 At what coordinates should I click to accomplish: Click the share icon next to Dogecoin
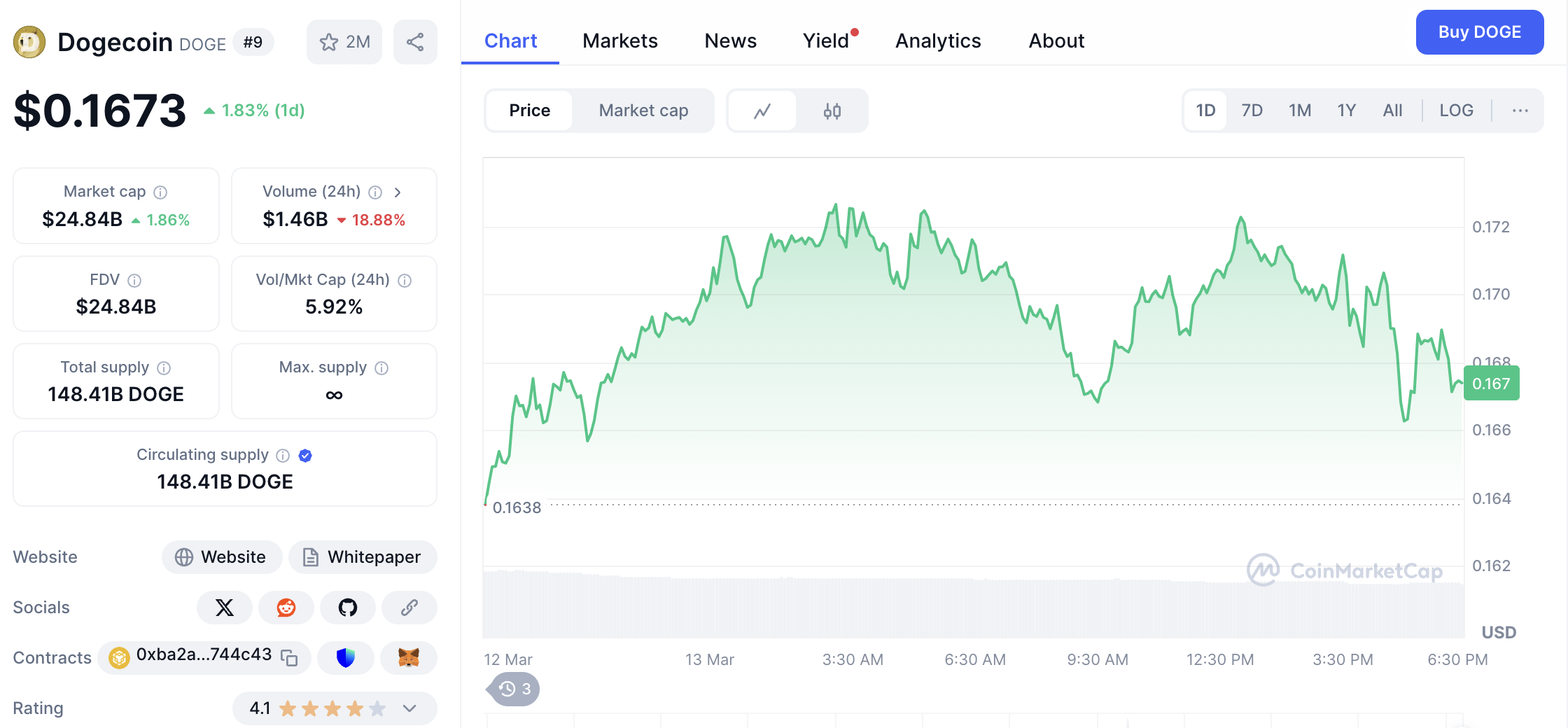(x=415, y=42)
